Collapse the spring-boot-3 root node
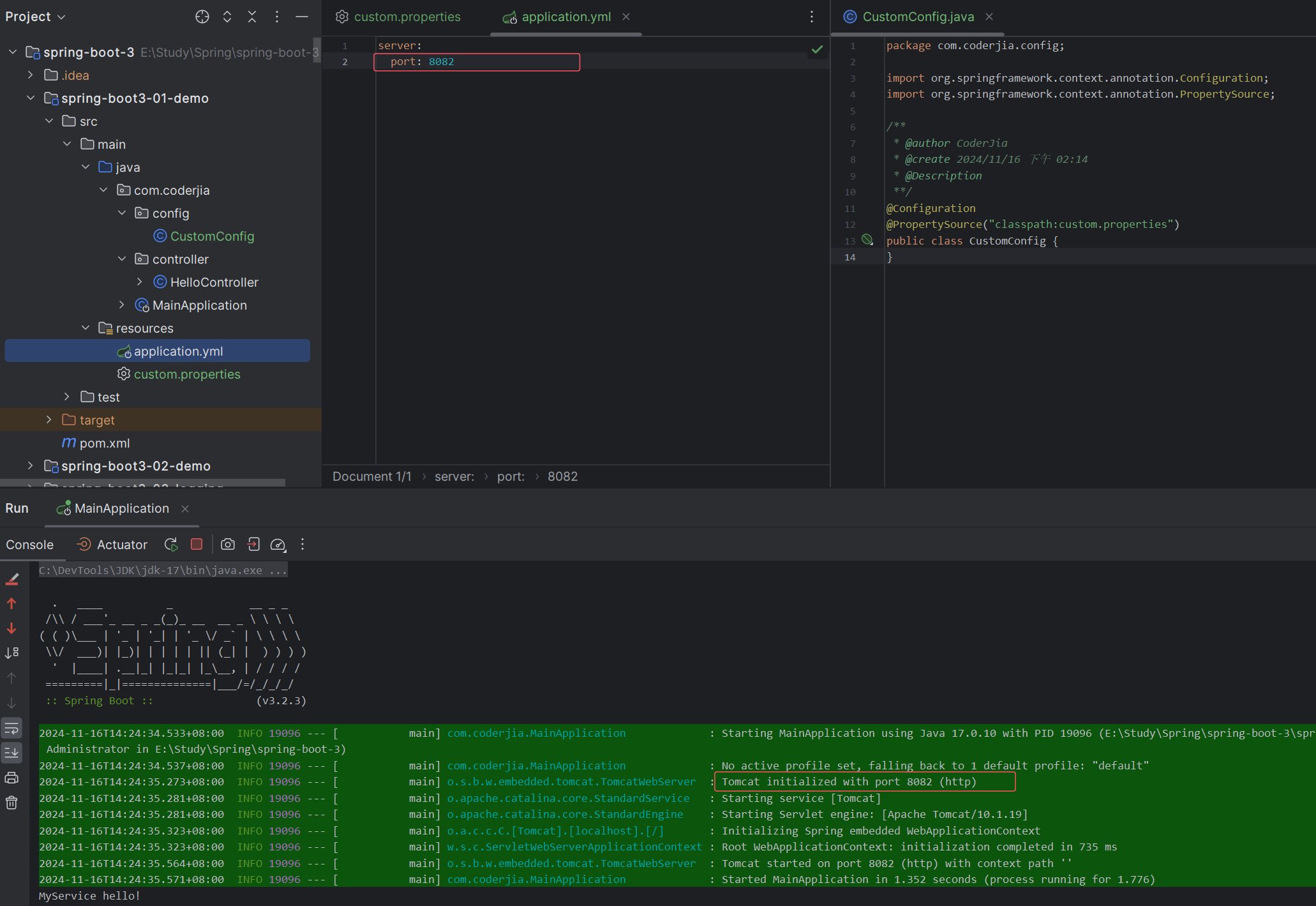 [x=13, y=52]
